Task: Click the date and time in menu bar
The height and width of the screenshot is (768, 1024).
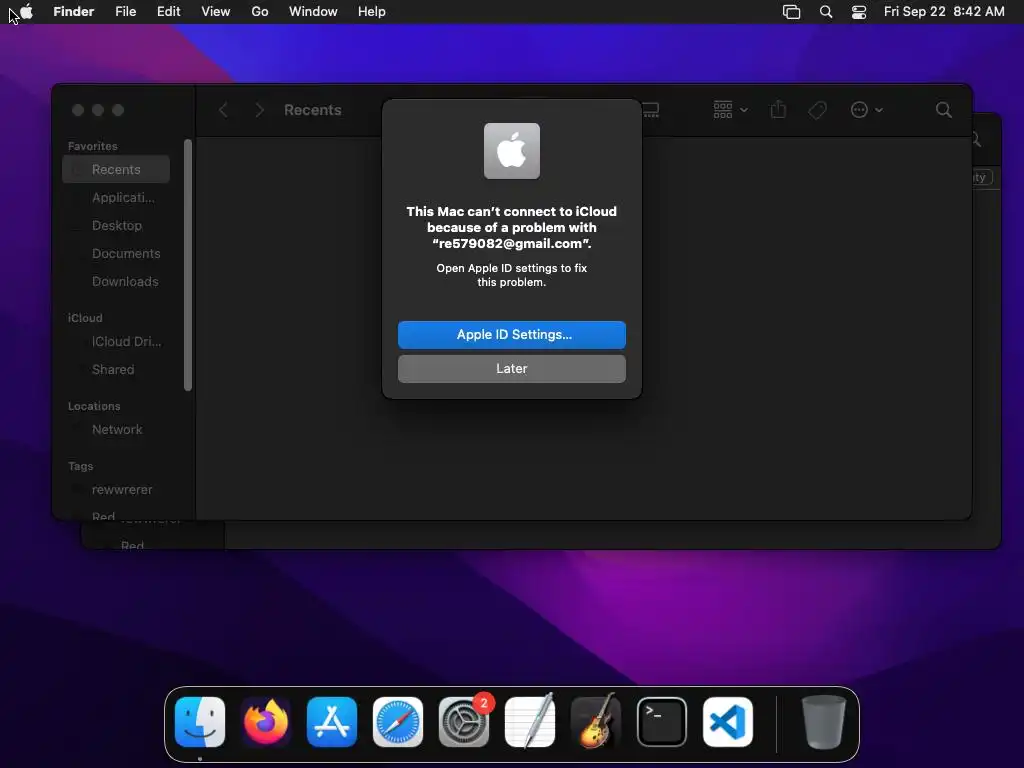Action: click(x=944, y=11)
